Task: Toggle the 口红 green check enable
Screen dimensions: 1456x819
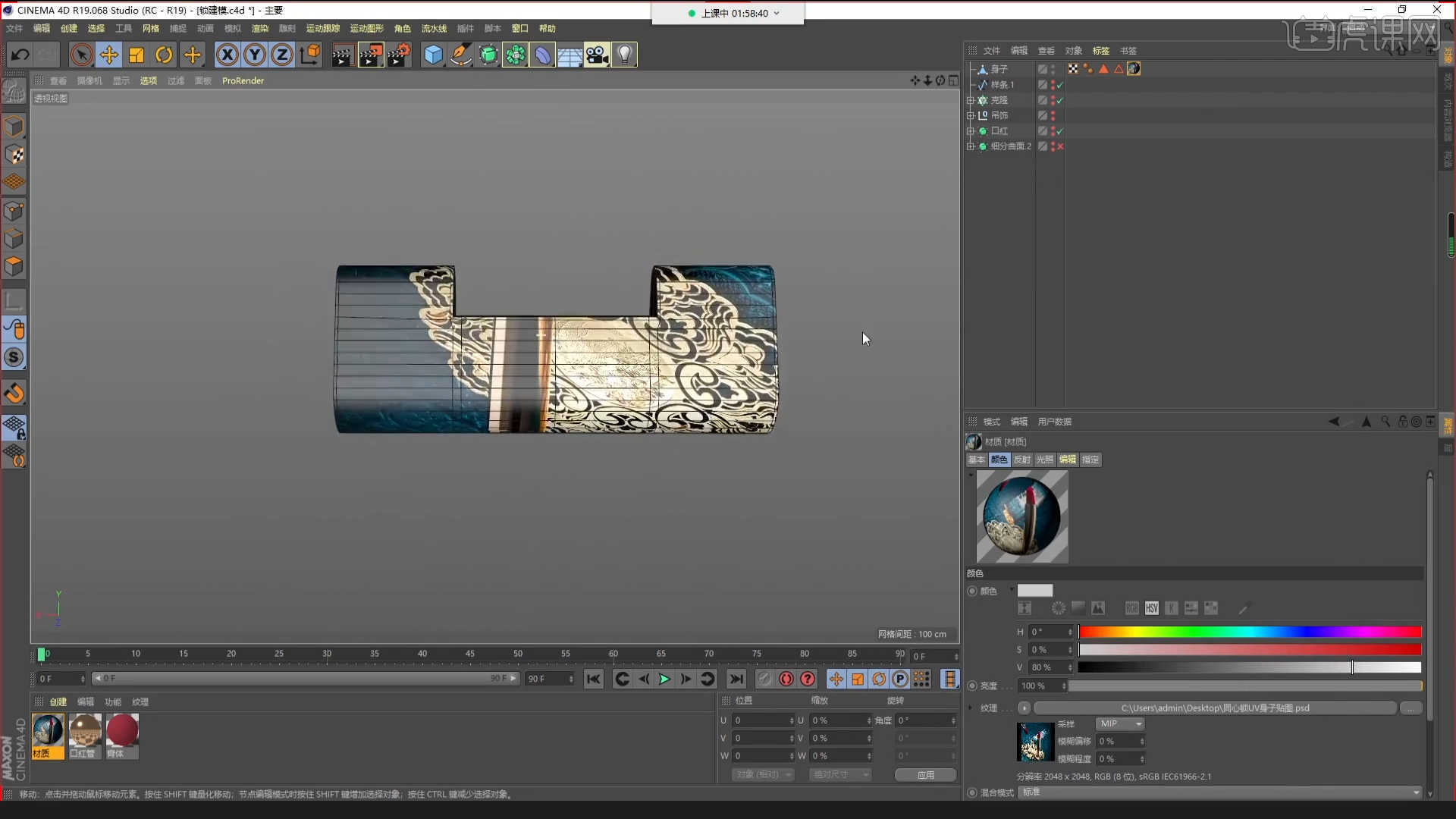Action: coord(1060,131)
